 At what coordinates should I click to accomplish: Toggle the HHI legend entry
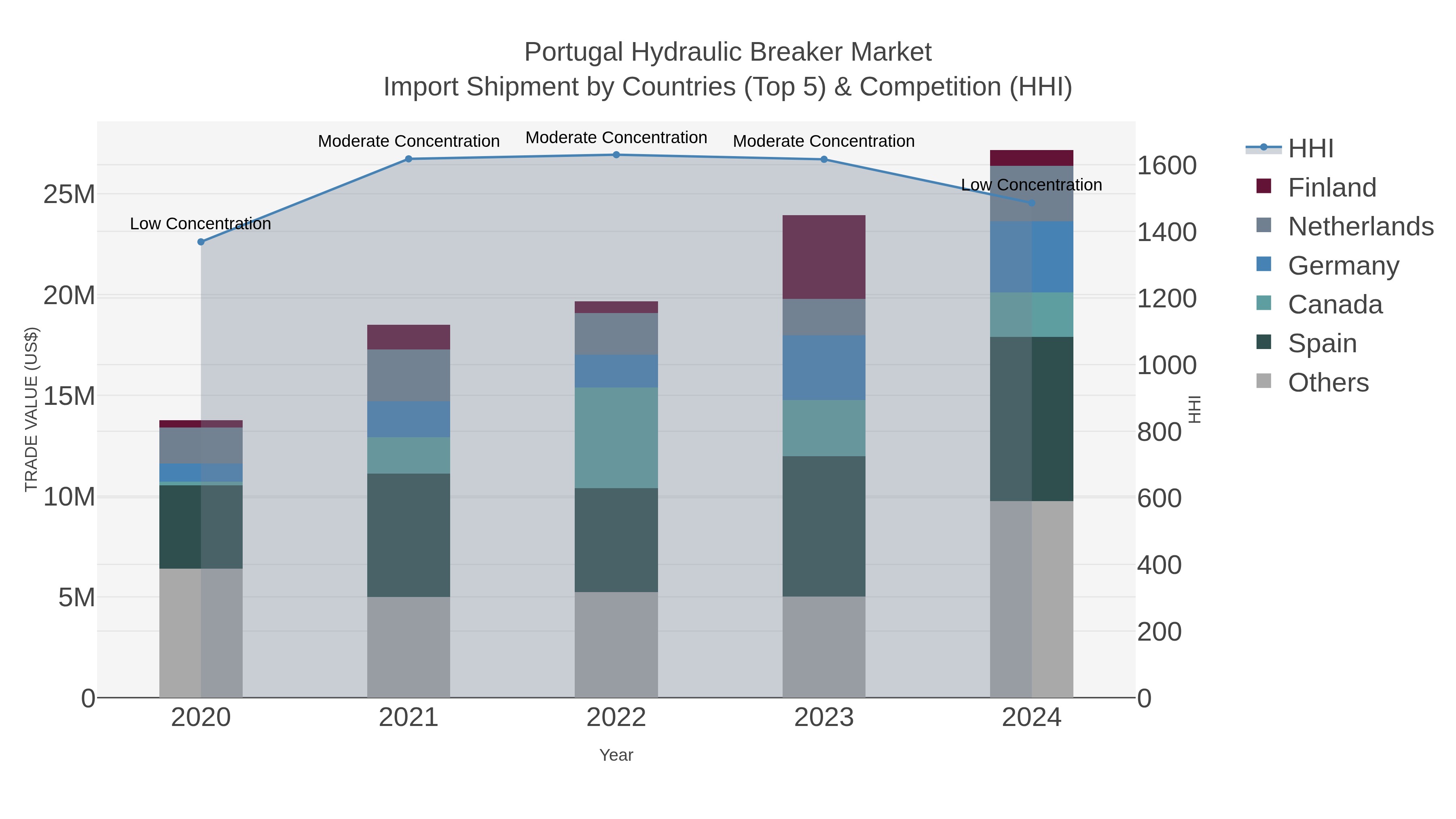[1290, 149]
